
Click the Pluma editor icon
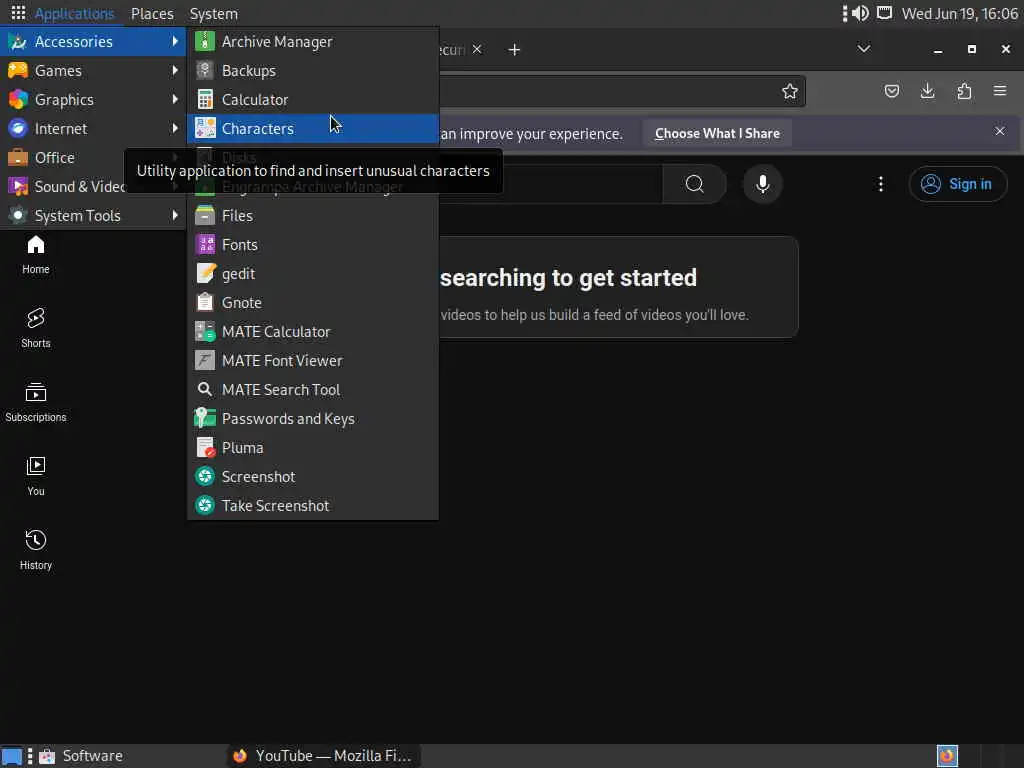click(205, 448)
